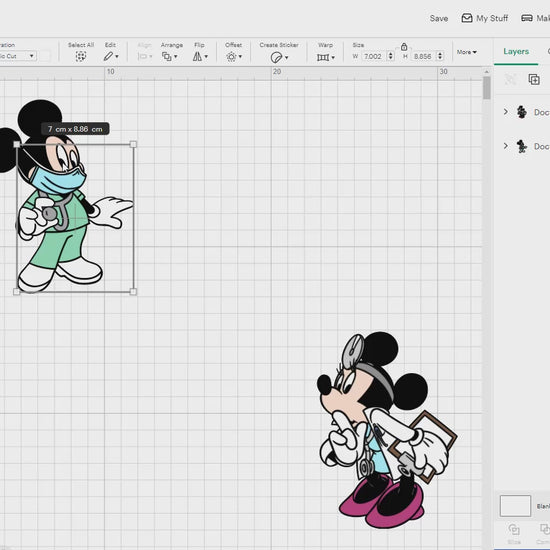
Task: Expand the Minnie doctor layer group
Action: (x=505, y=112)
